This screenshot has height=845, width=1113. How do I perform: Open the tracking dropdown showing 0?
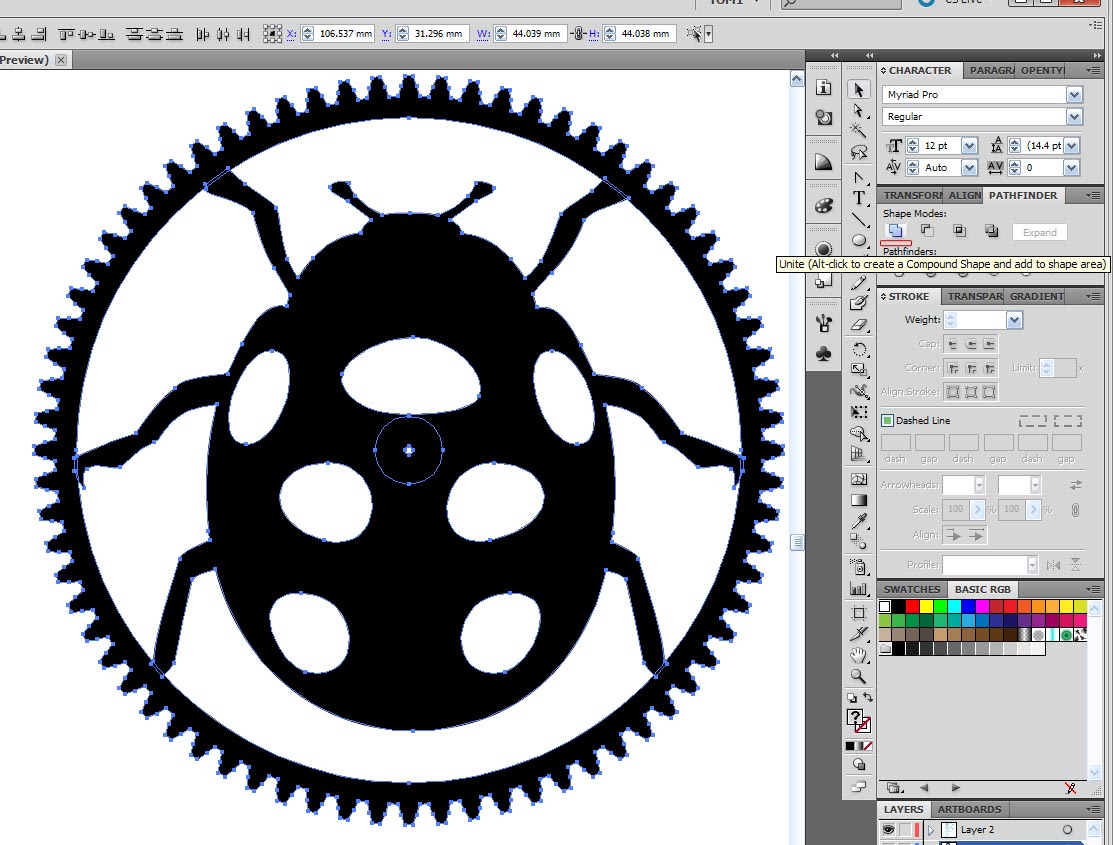(x=1072, y=168)
